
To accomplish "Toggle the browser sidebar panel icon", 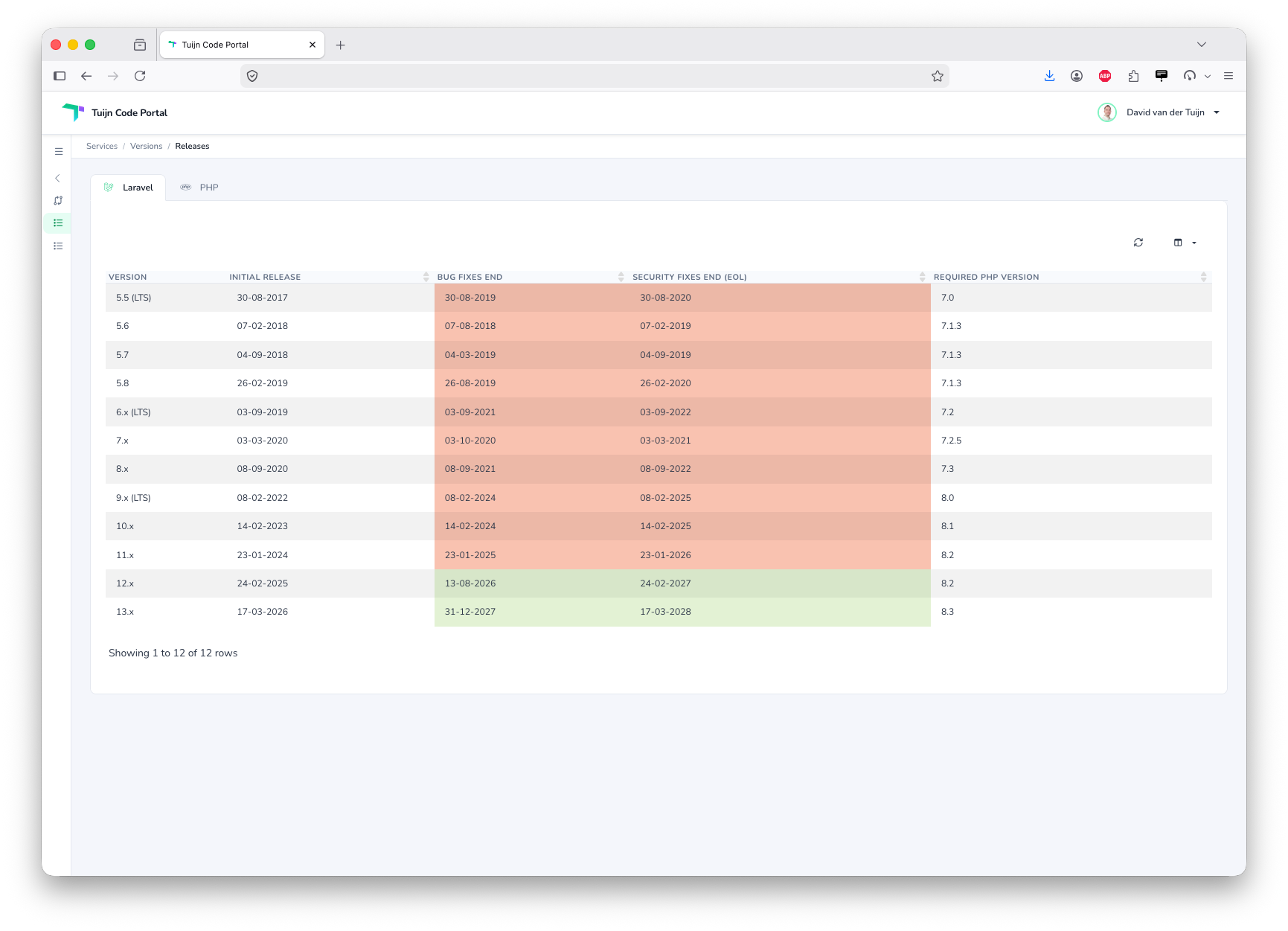I will 60,76.
